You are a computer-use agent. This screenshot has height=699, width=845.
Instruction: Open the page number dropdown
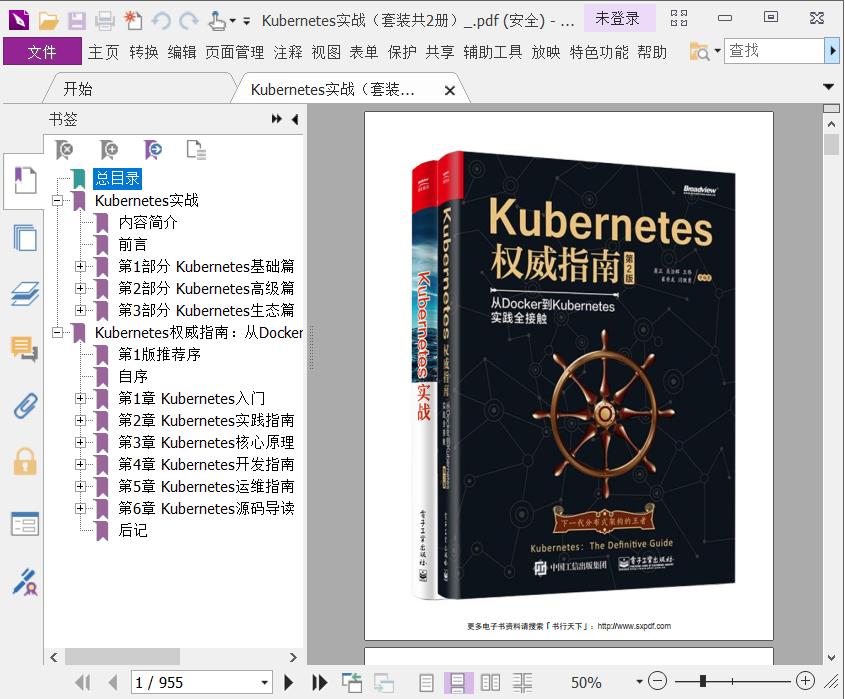(265, 683)
